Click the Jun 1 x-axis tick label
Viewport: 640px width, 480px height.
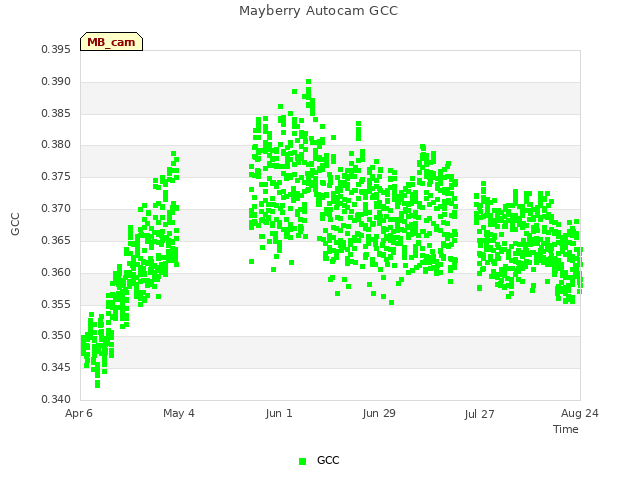pyautogui.click(x=279, y=413)
